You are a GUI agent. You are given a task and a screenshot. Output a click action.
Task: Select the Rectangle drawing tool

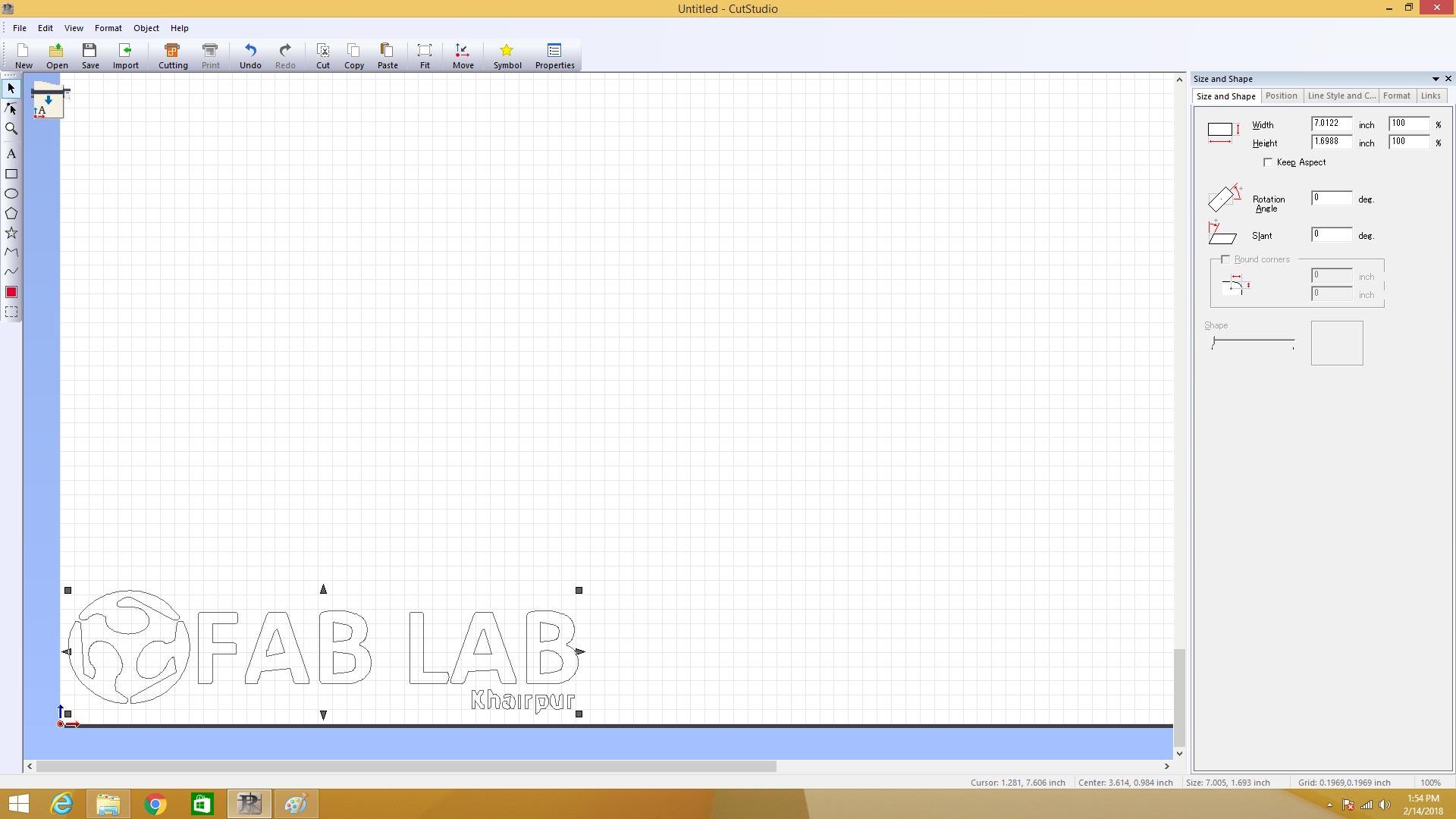(11, 174)
